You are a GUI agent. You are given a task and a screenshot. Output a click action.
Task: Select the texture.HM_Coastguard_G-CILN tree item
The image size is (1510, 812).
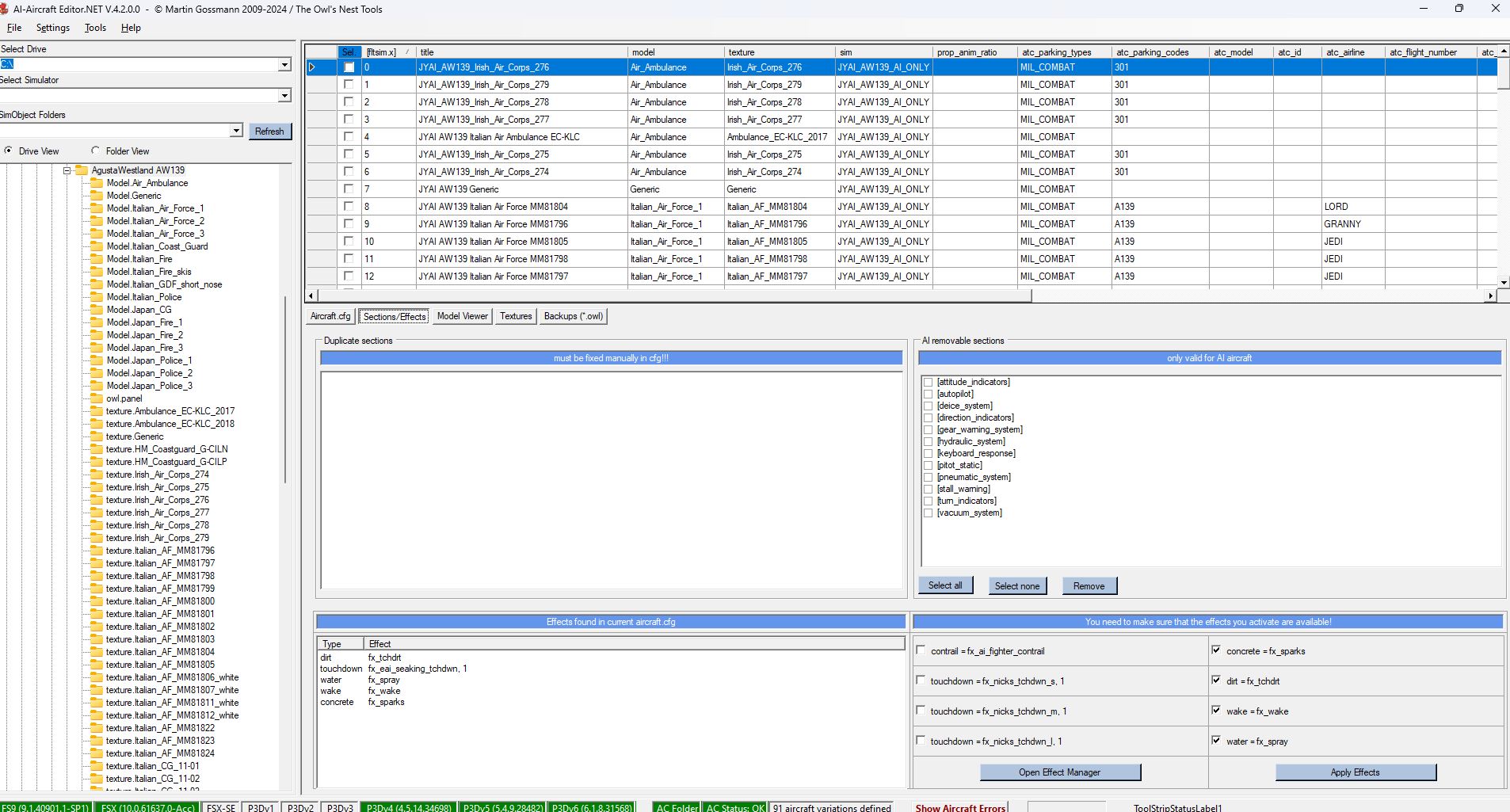tap(166, 449)
